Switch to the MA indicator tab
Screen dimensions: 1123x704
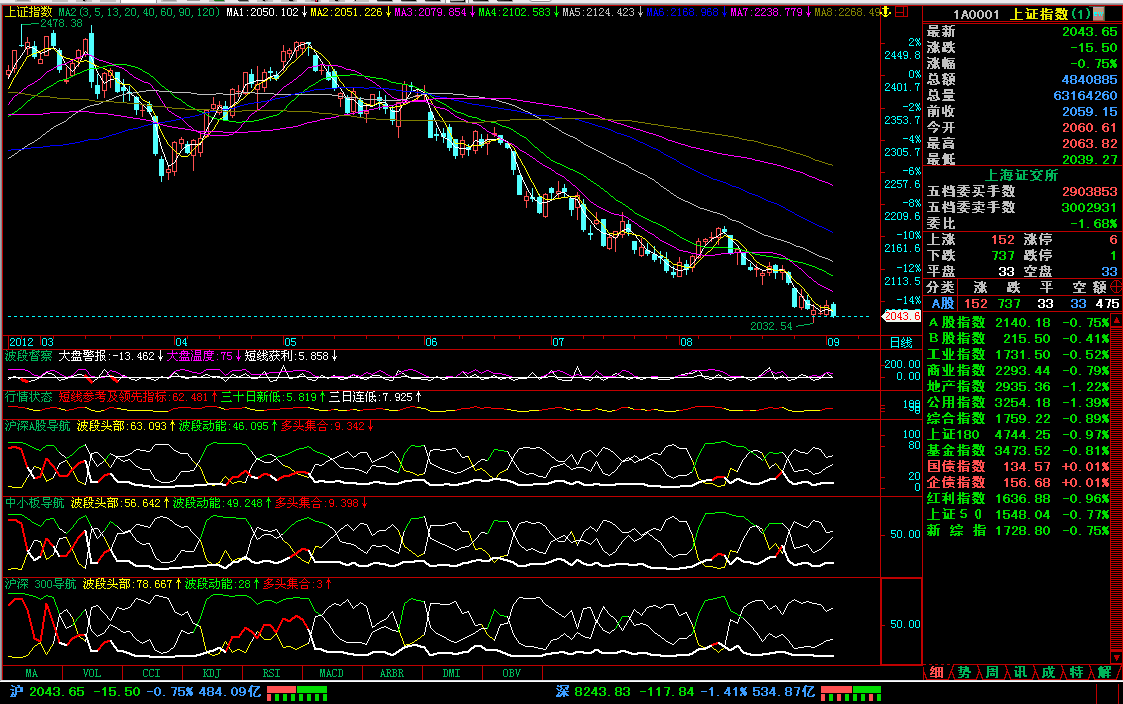[32, 673]
